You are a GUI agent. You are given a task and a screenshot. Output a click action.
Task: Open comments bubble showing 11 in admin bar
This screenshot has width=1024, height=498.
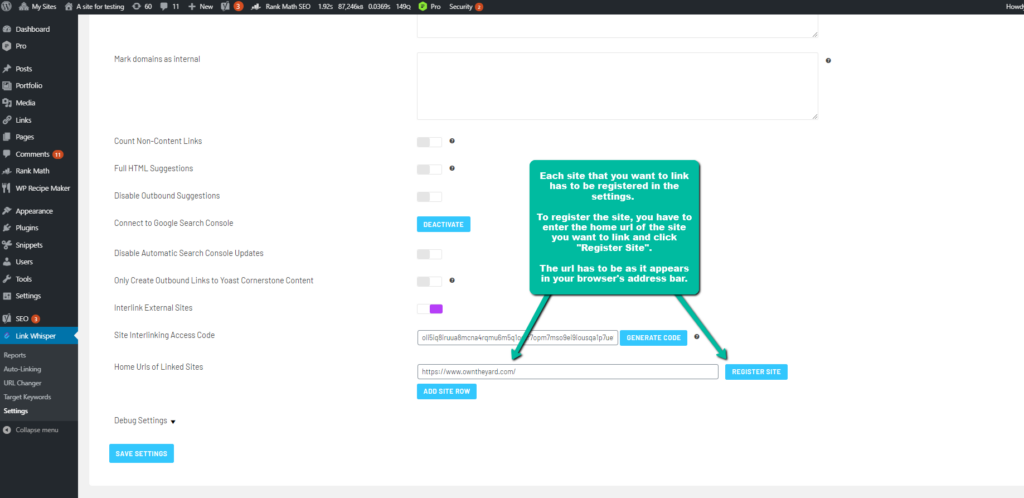click(x=170, y=7)
